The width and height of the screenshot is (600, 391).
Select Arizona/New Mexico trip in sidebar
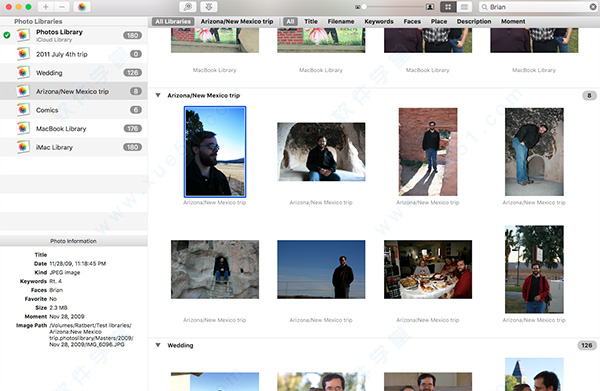click(73, 91)
